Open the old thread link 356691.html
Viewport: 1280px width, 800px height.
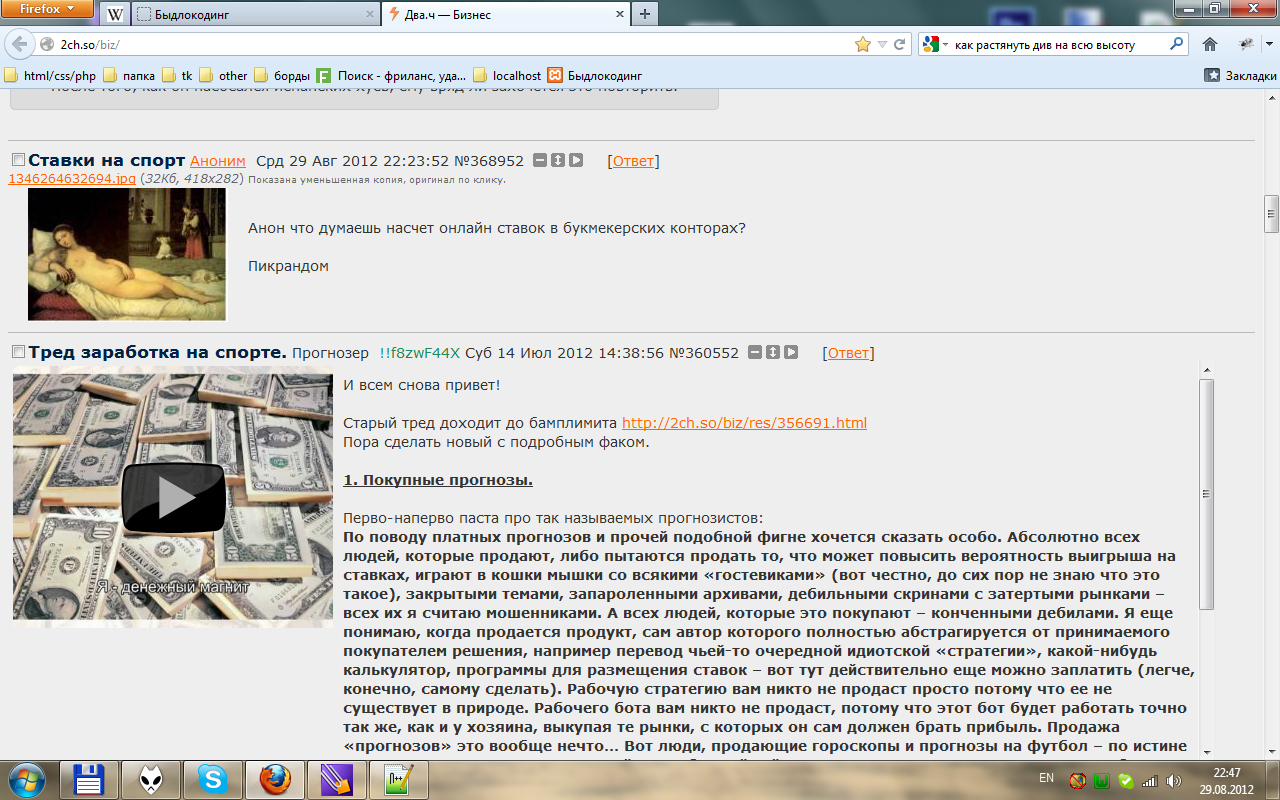744,423
